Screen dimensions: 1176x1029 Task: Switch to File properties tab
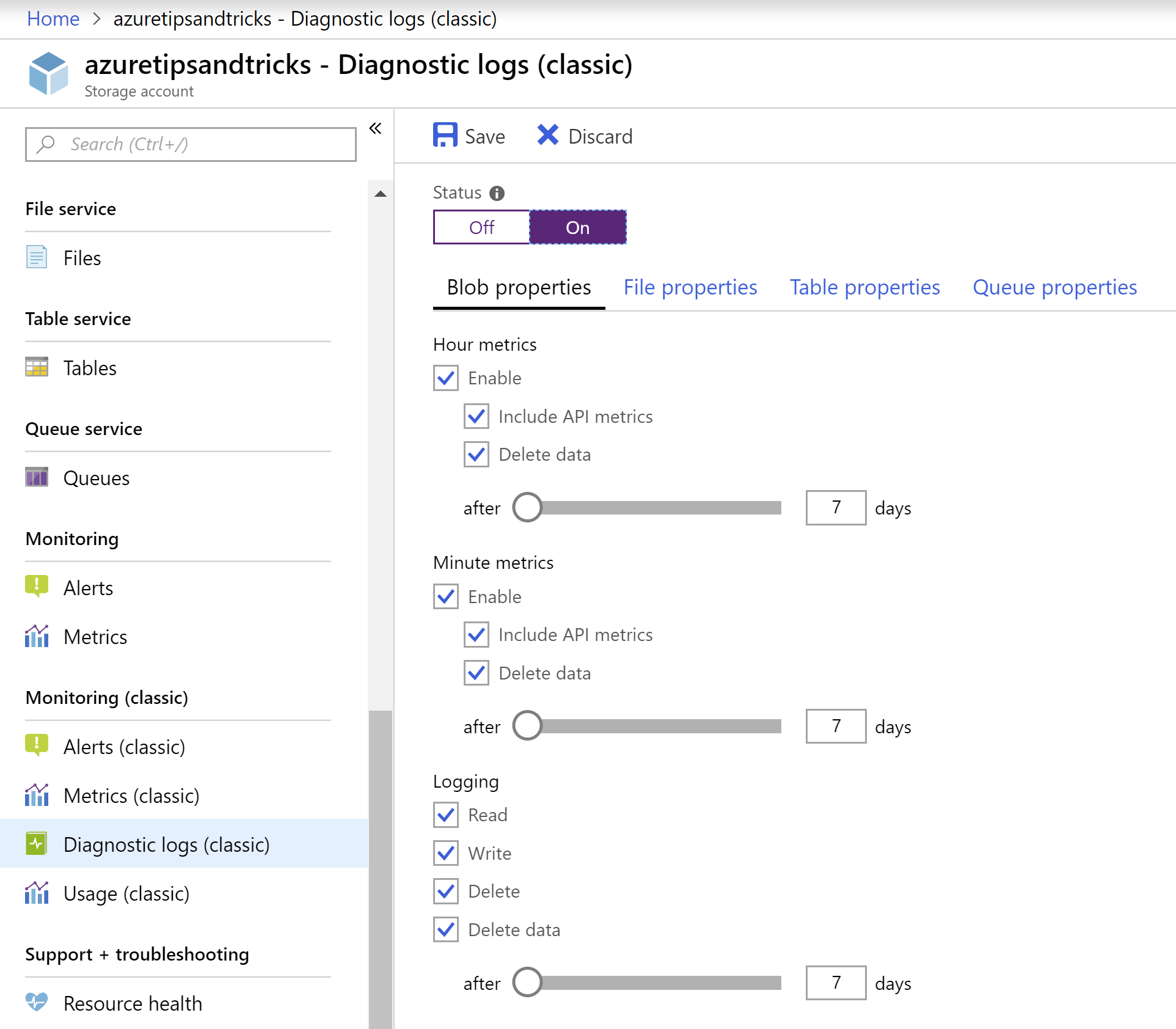[x=690, y=287]
